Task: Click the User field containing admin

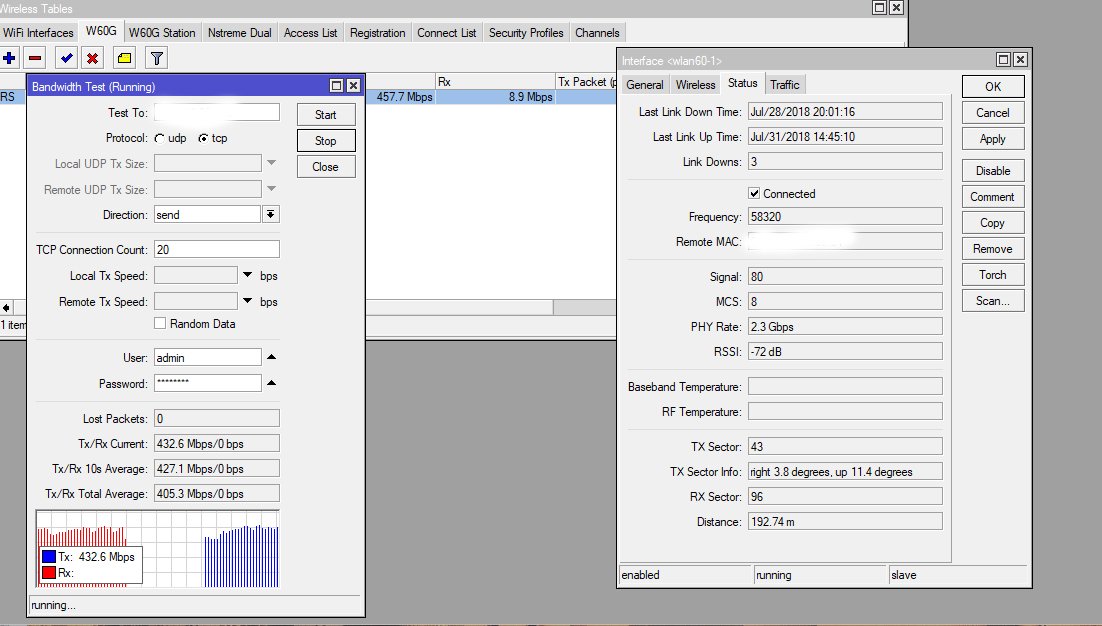Action: (x=207, y=358)
